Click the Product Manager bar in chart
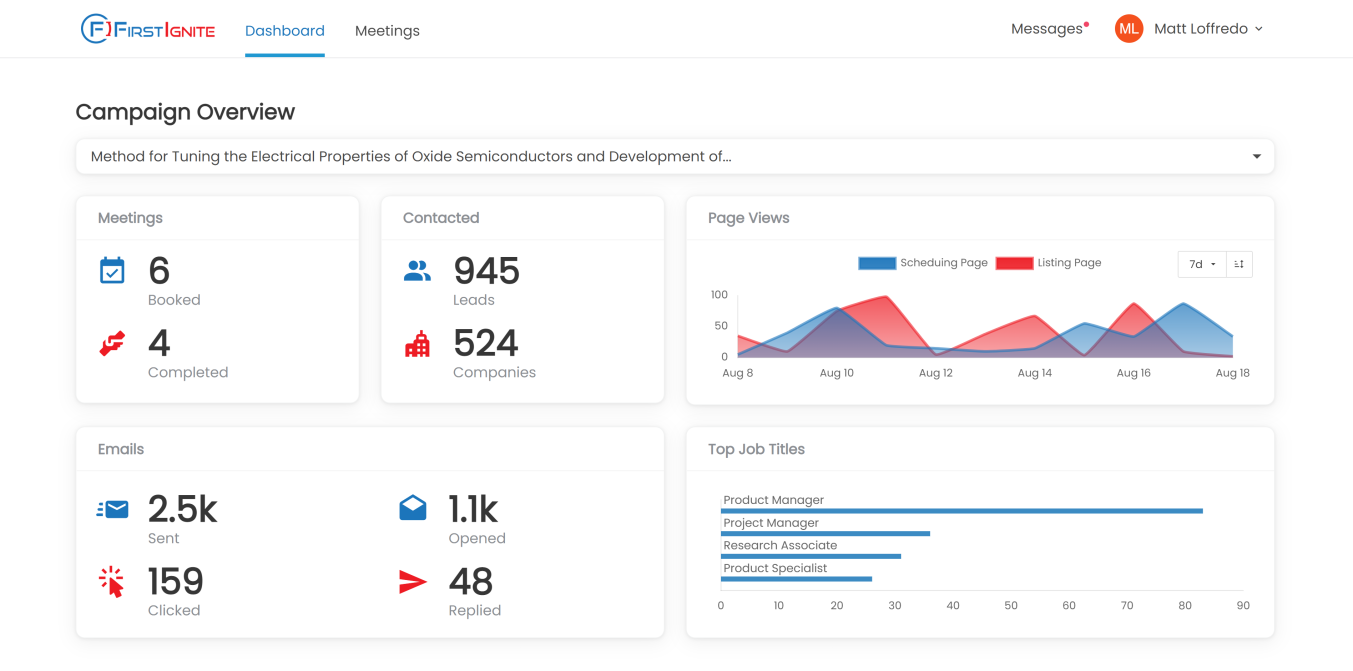 click(x=962, y=511)
